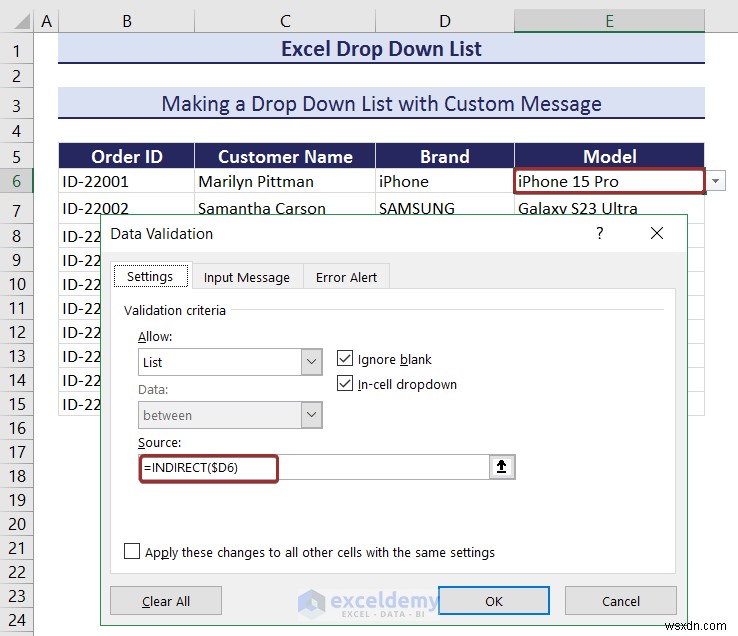Switch to the Settings tab
Screen dimensions: 738x636
(x=151, y=276)
